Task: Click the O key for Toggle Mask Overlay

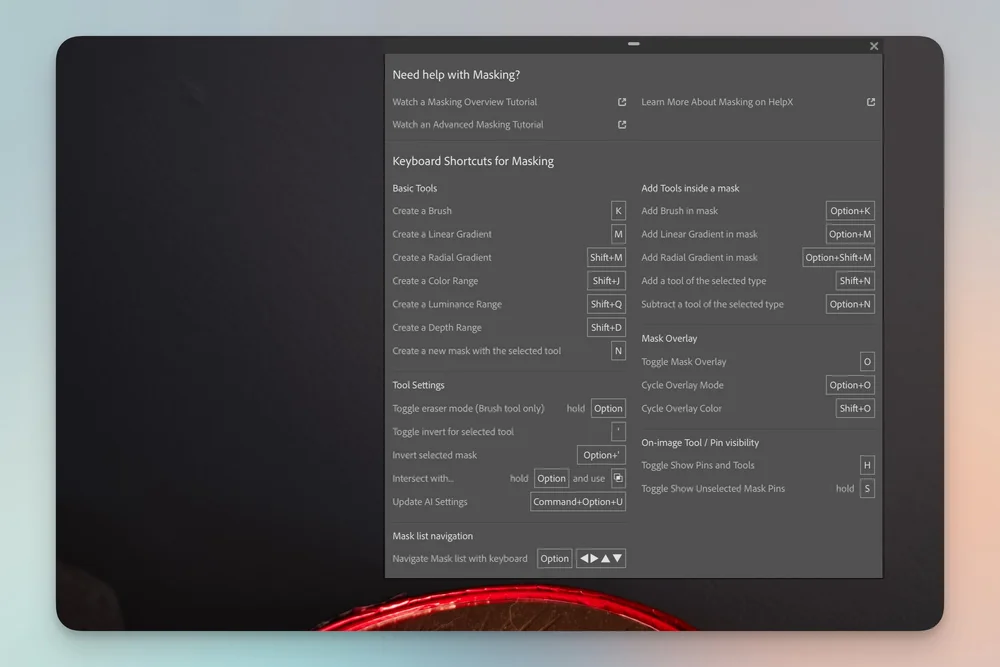Action: pos(867,362)
